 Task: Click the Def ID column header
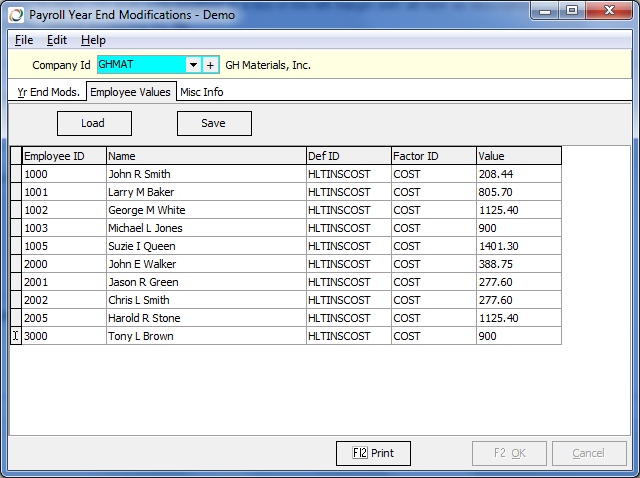[x=348, y=156]
